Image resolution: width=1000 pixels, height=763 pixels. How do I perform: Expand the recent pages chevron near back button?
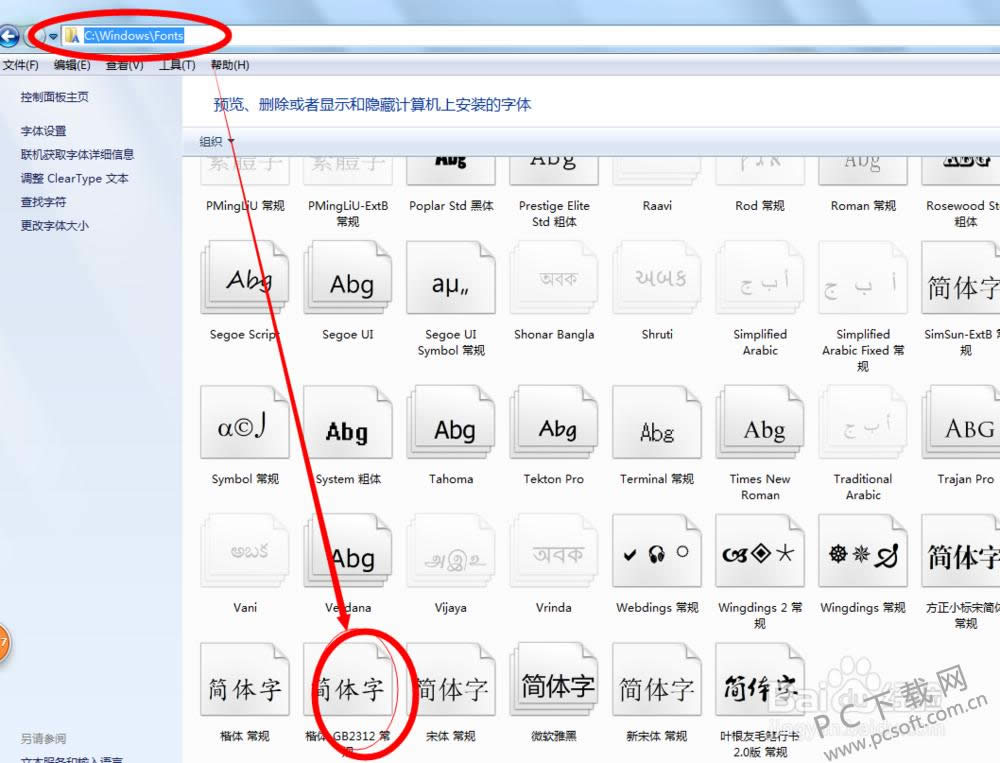[x=52, y=36]
